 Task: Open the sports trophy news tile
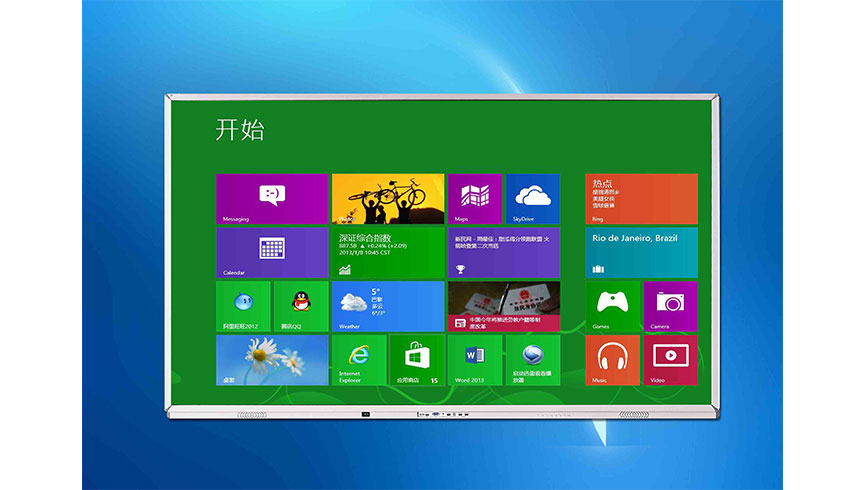coord(504,252)
